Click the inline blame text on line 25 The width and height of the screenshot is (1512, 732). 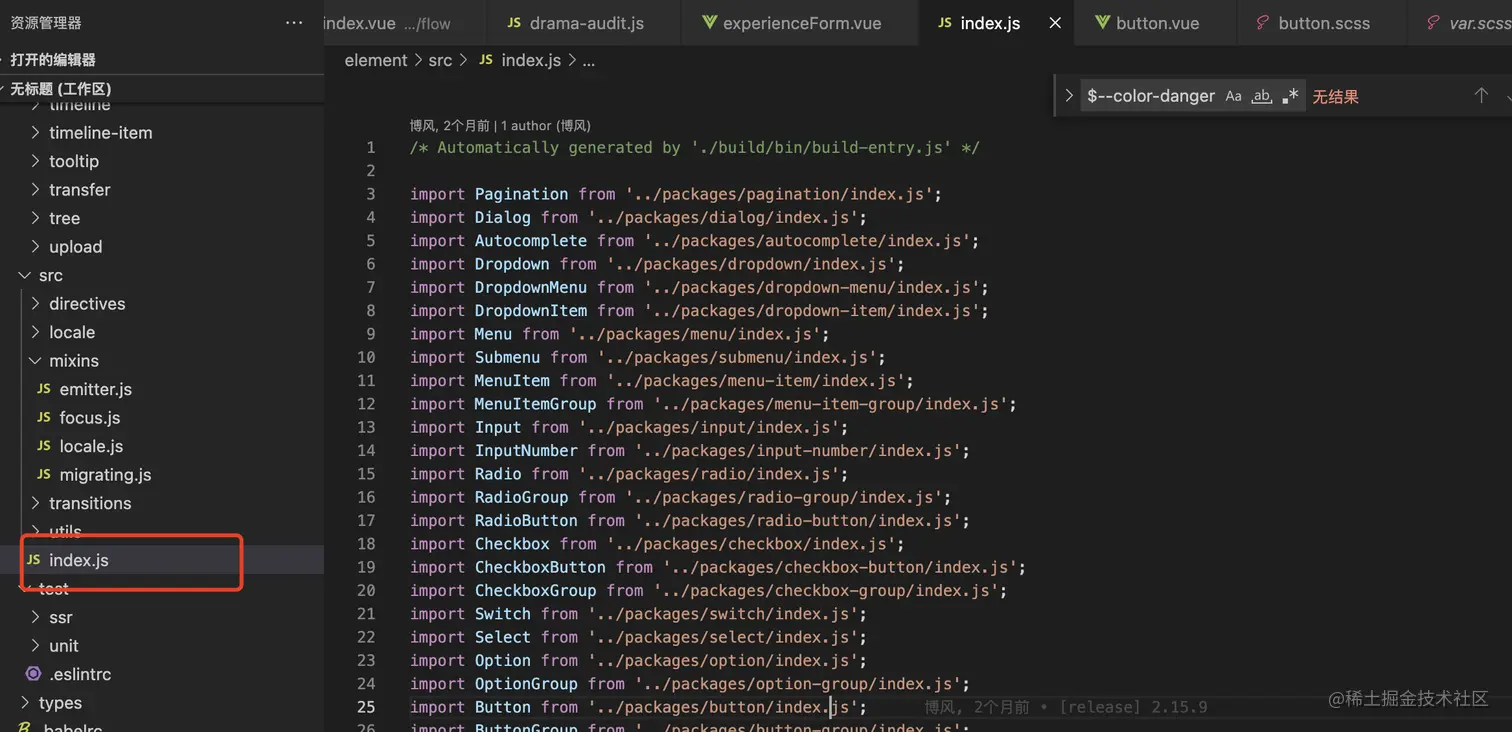coord(1065,707)
